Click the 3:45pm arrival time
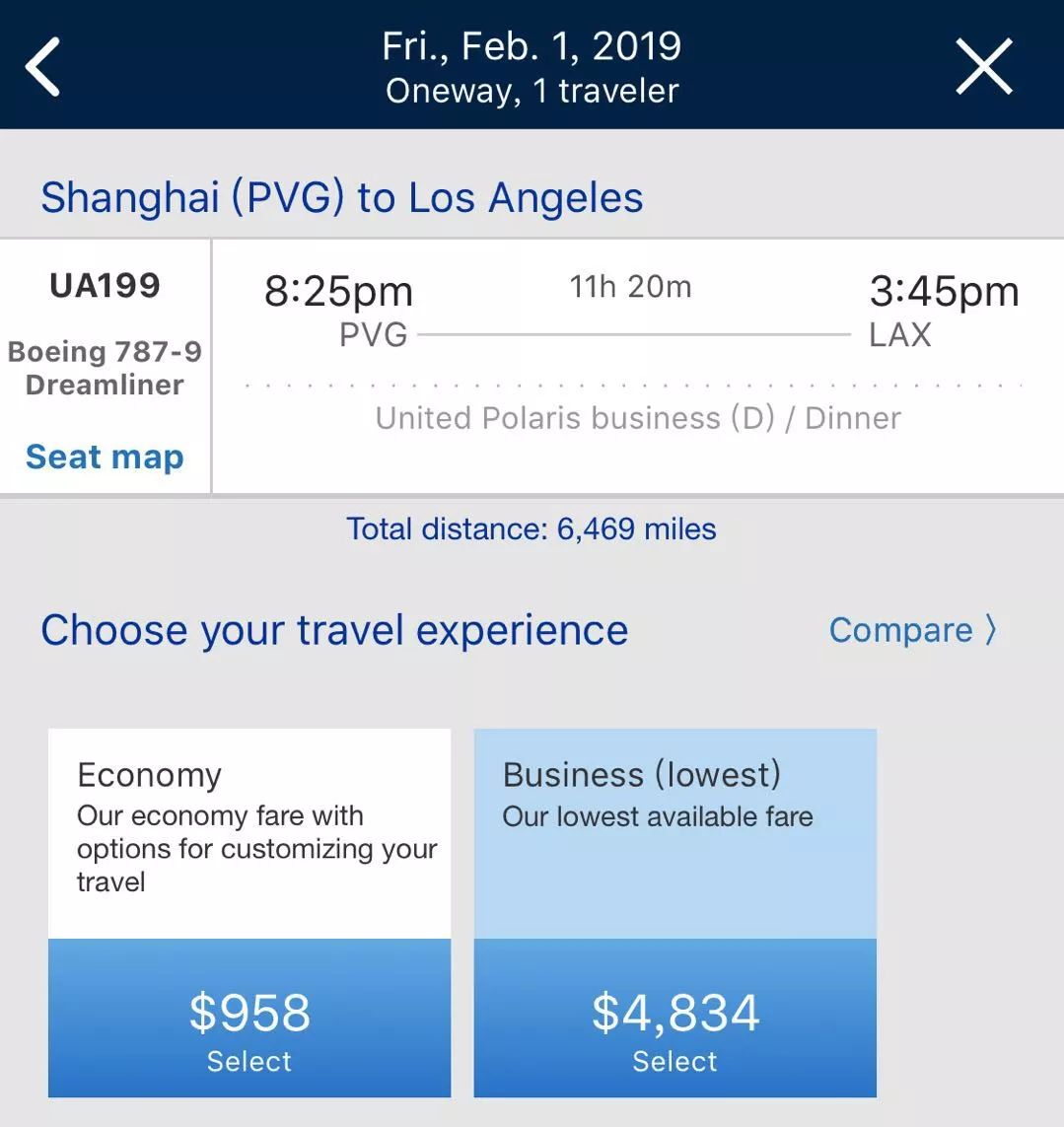The image size is (1064, 1127). pyautogui.click(x=944, y=292)
